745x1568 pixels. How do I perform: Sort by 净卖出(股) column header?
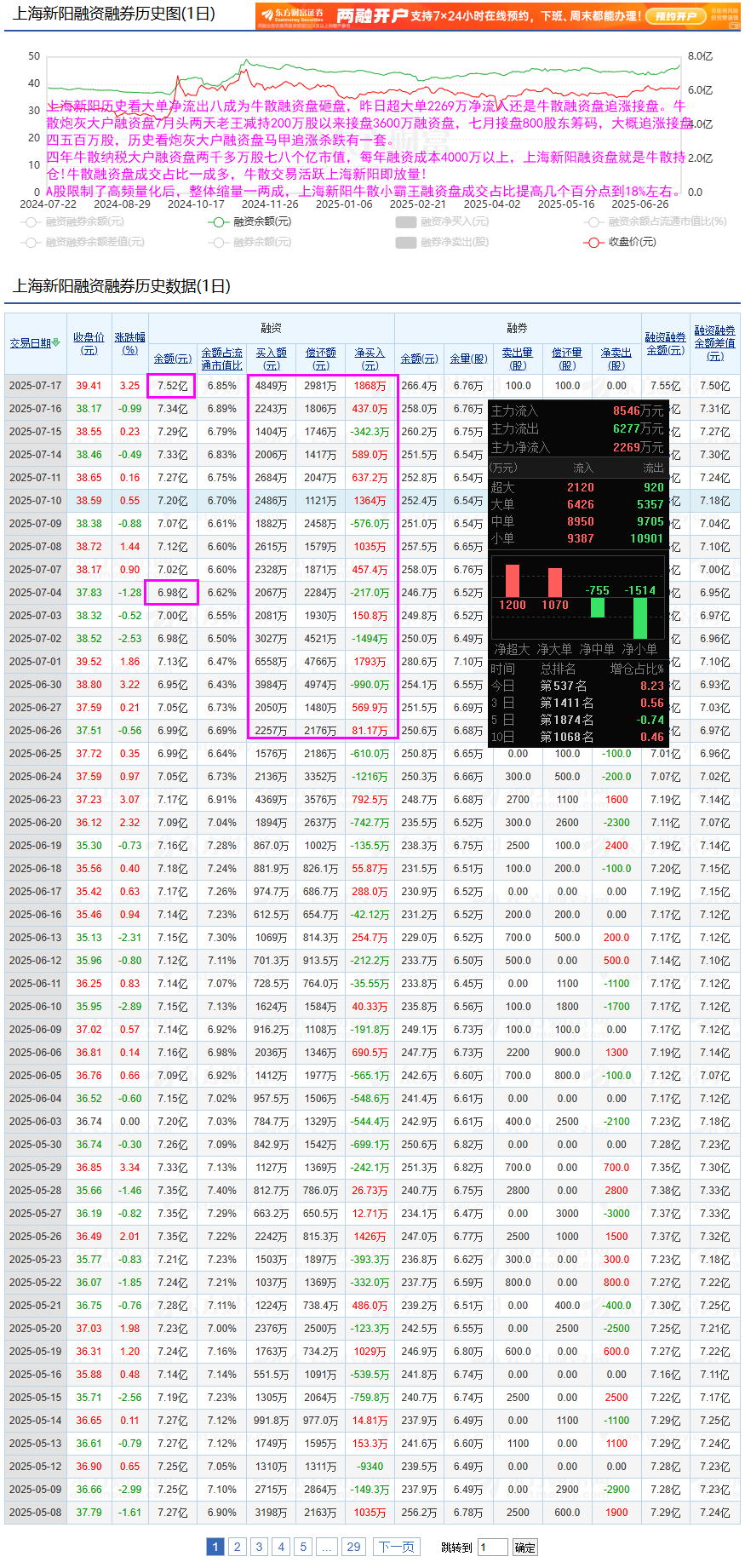(x=616, y=359)
